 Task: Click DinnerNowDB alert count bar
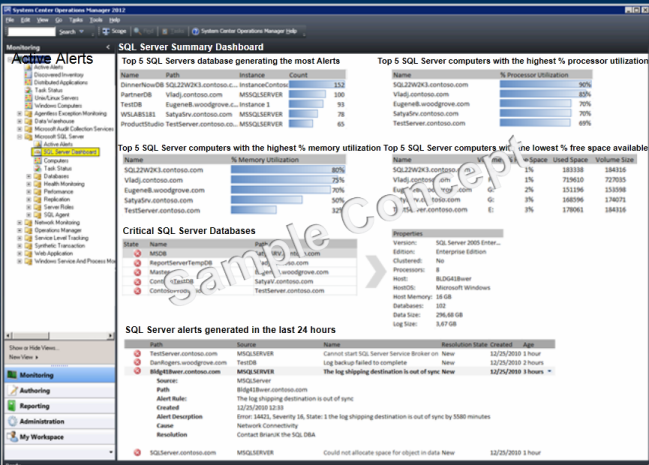[317, 84]
